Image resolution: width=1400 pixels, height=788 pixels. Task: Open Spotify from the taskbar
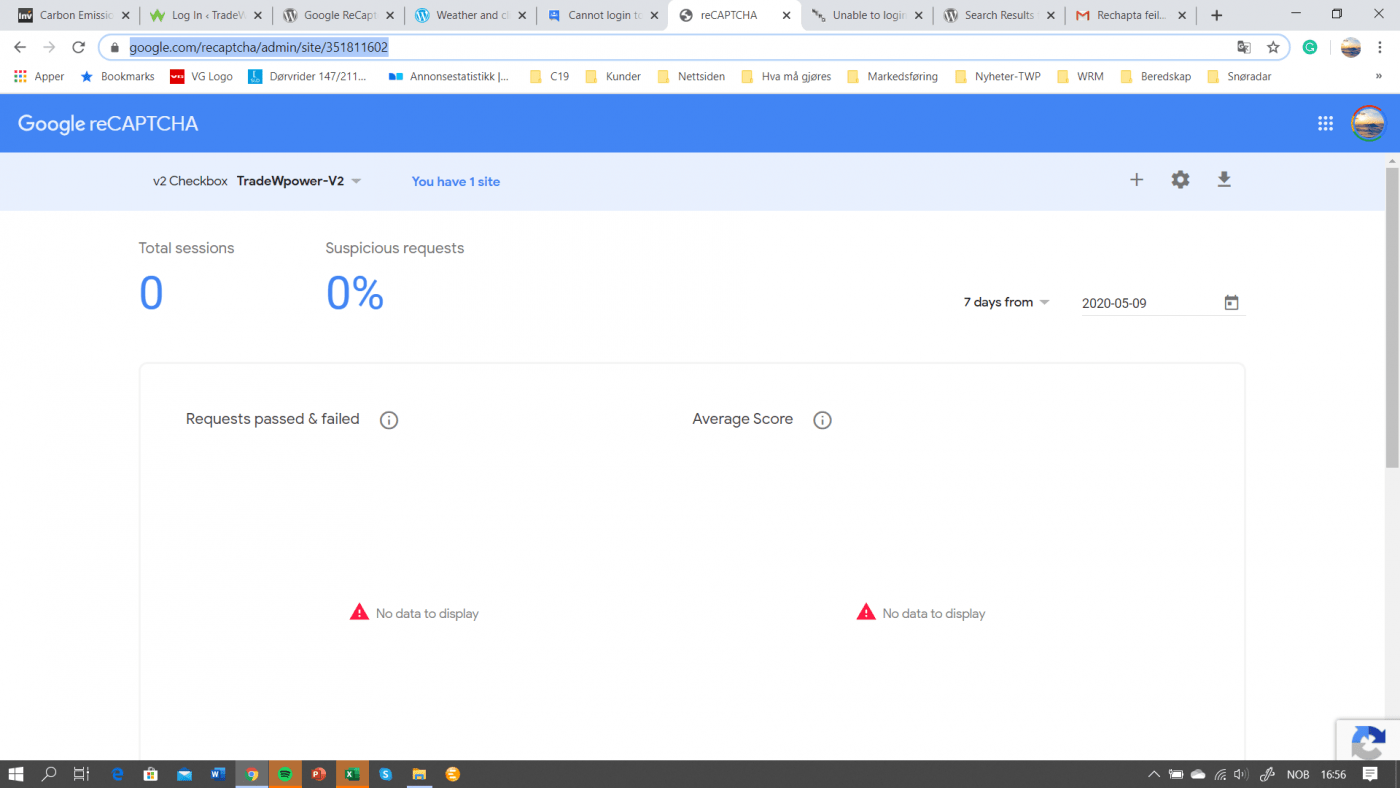pos(285,774)
